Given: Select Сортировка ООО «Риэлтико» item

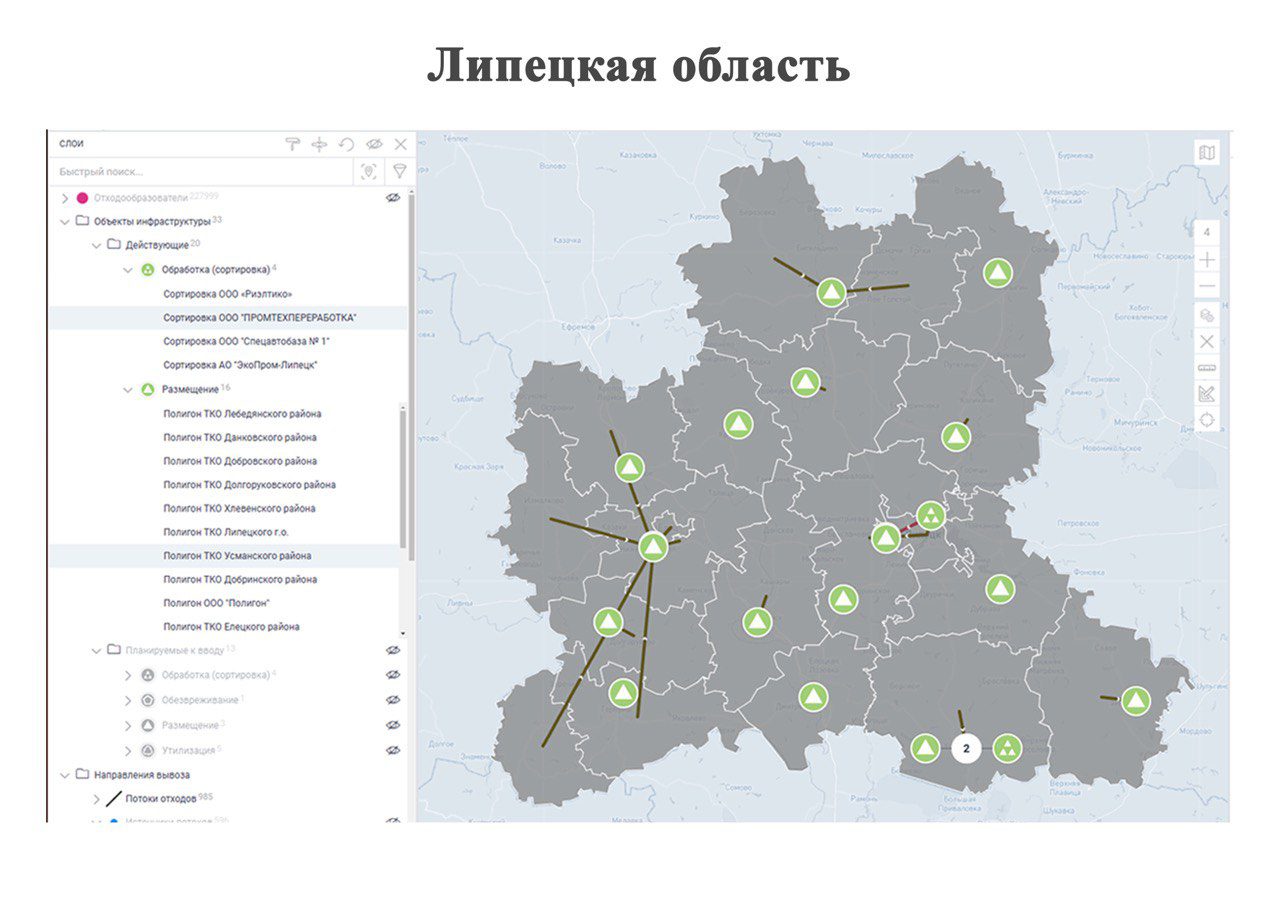Looking at the screenshot, I should coord(227,294).
